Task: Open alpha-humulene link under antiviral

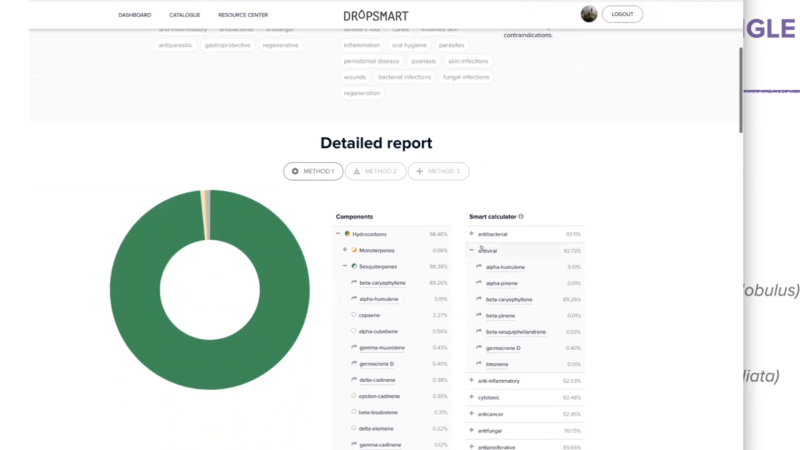Action: click(x=505, y=267)
